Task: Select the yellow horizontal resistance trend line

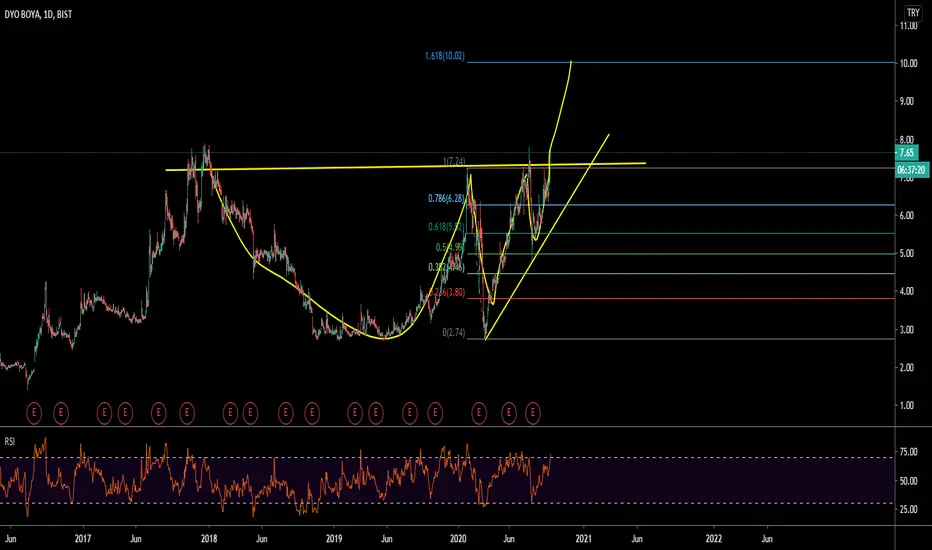Action: click(405, 166)
